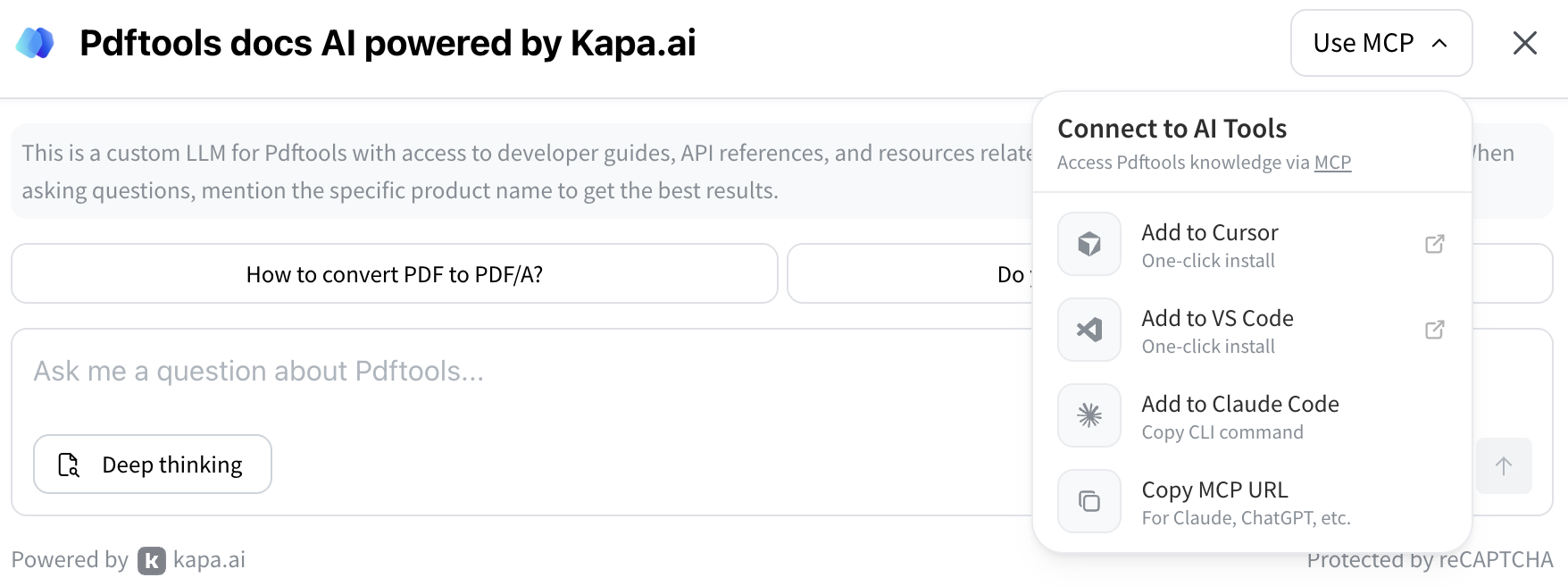Open the kapa.ai powered-by link

[191, 560]
